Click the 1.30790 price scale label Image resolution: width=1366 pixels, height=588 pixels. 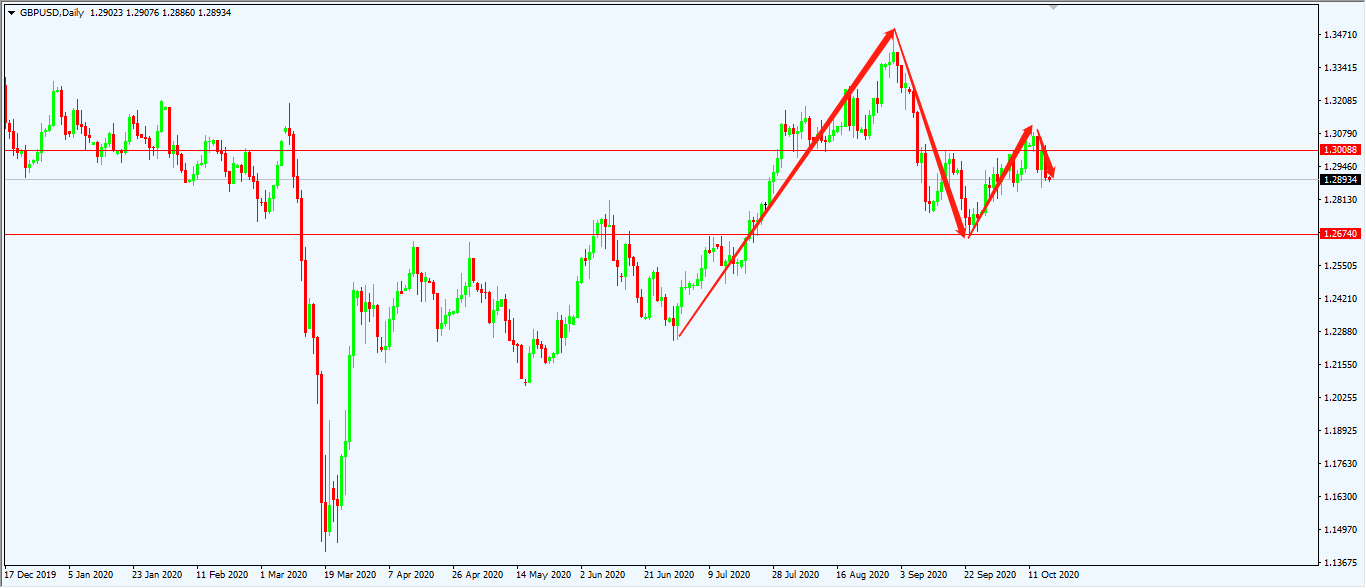coord(1339,134)
